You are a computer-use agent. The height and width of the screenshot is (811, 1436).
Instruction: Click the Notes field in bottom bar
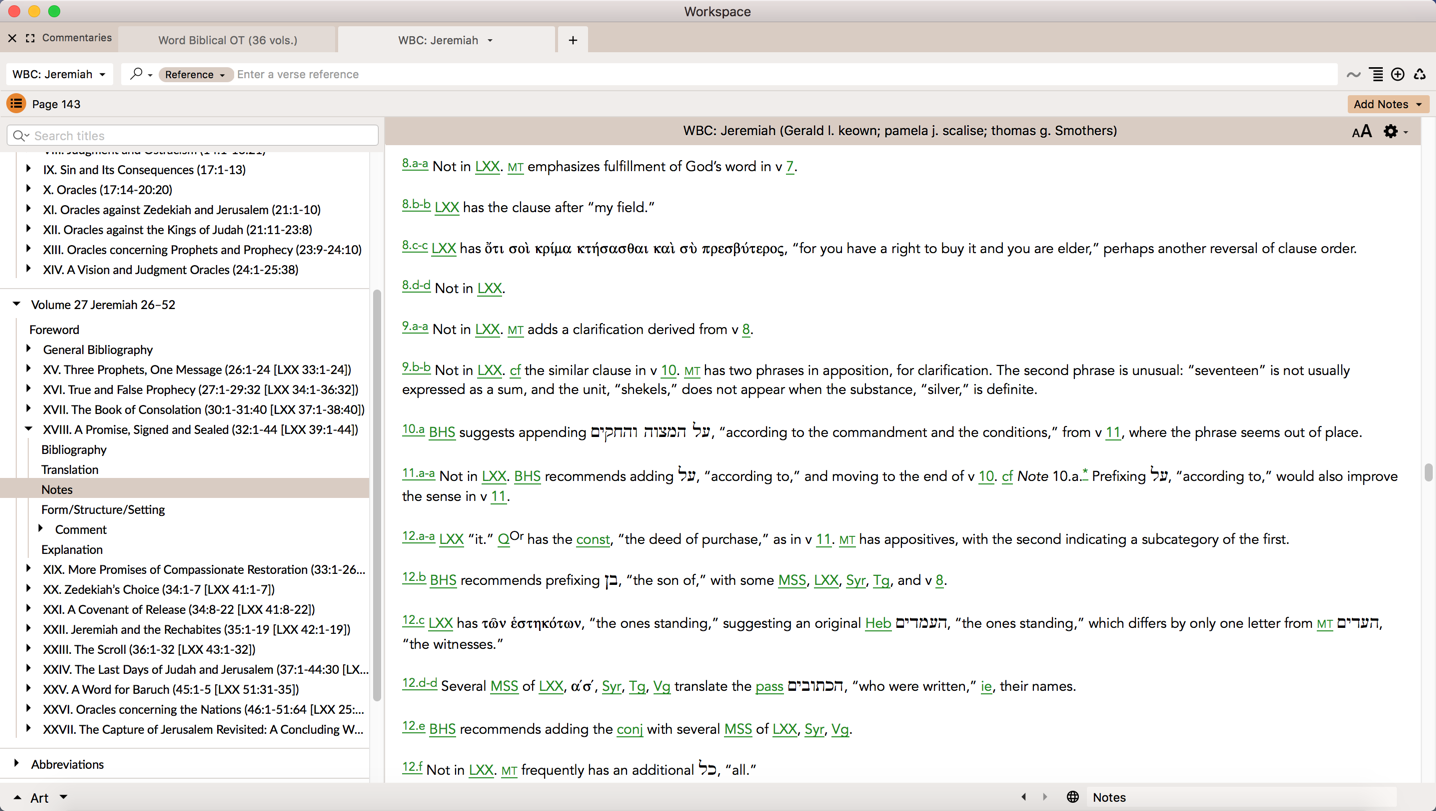click(x=1240, y=797)
